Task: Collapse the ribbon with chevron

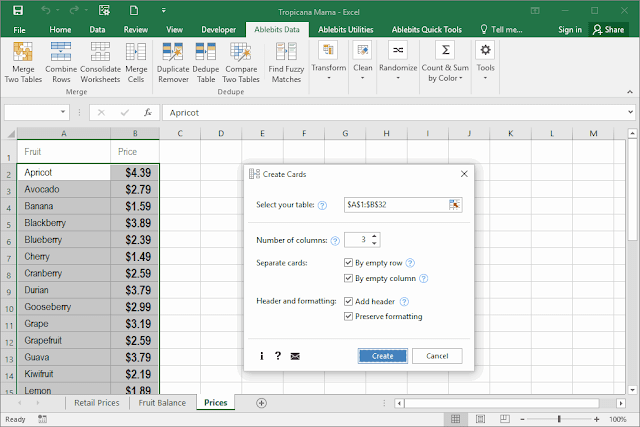Action: [630, 92]
